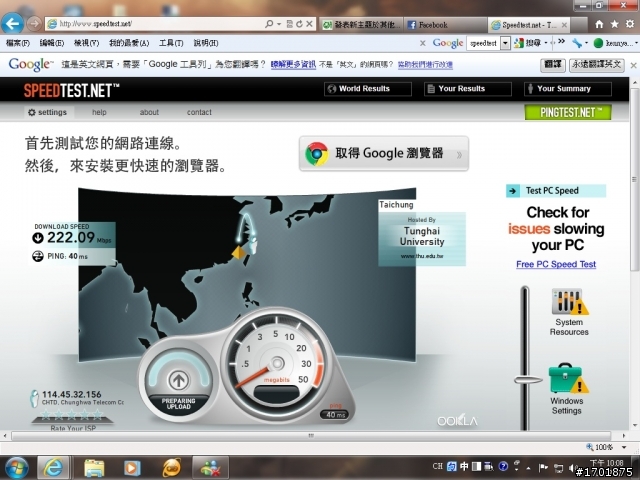Click the Compatibility view icon in address bar

click(x=289, y=24)
